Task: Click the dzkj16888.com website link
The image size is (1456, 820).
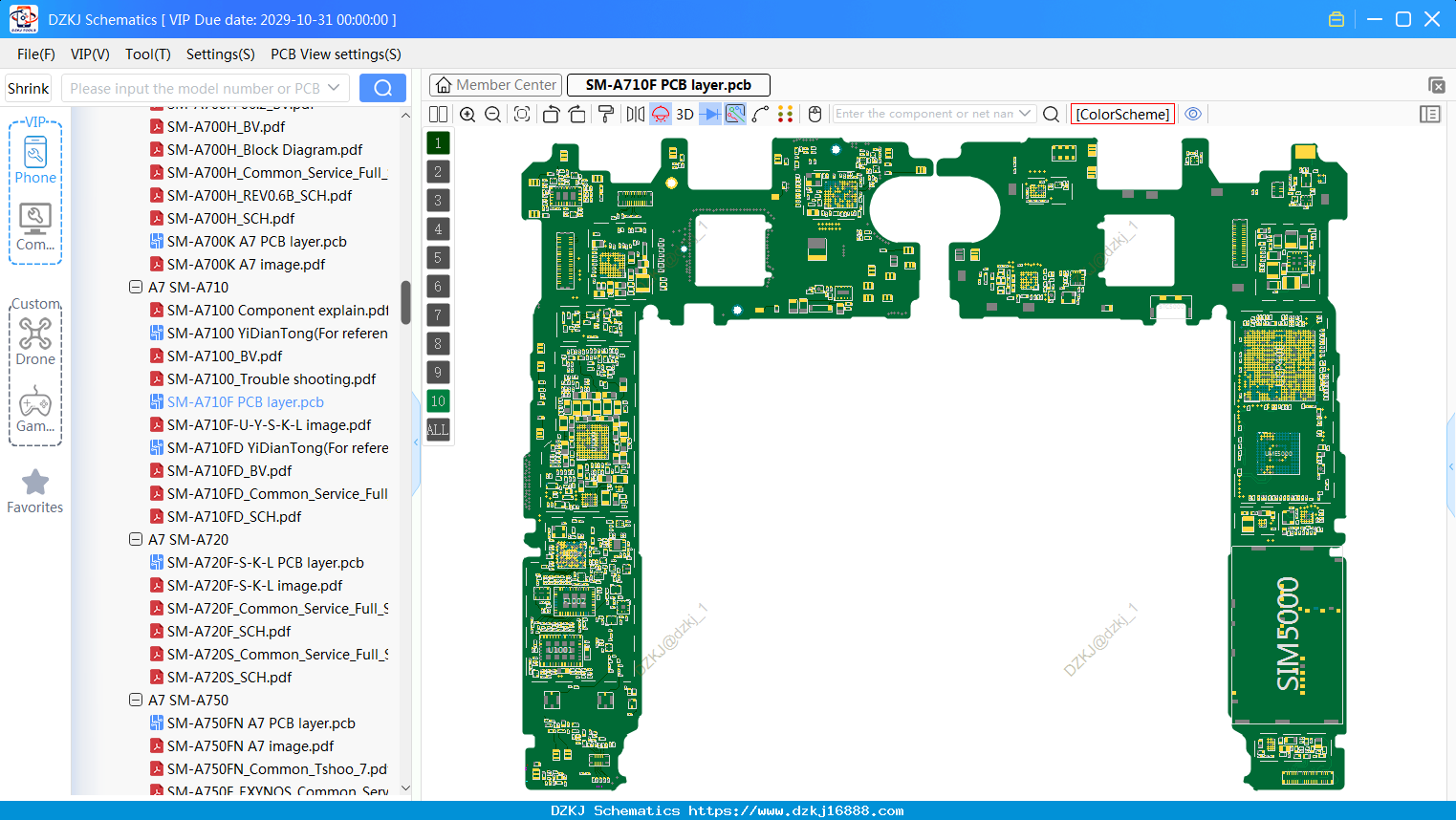Action: 795,810
